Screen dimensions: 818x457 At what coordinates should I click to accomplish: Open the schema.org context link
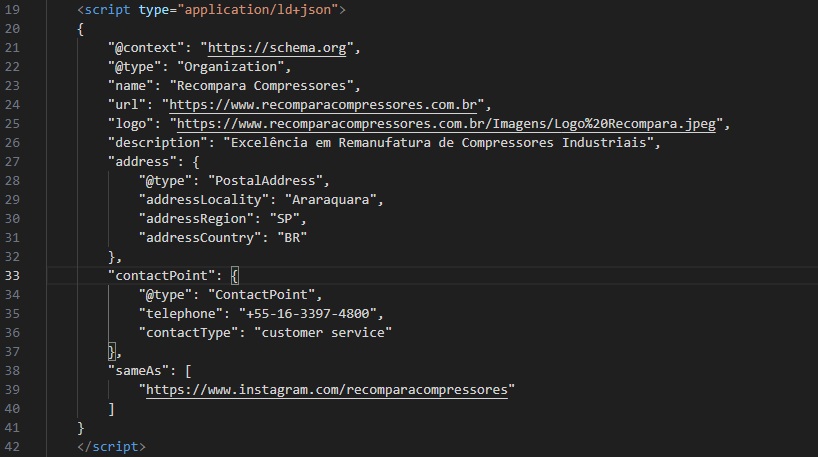click(x=277, y=47)
